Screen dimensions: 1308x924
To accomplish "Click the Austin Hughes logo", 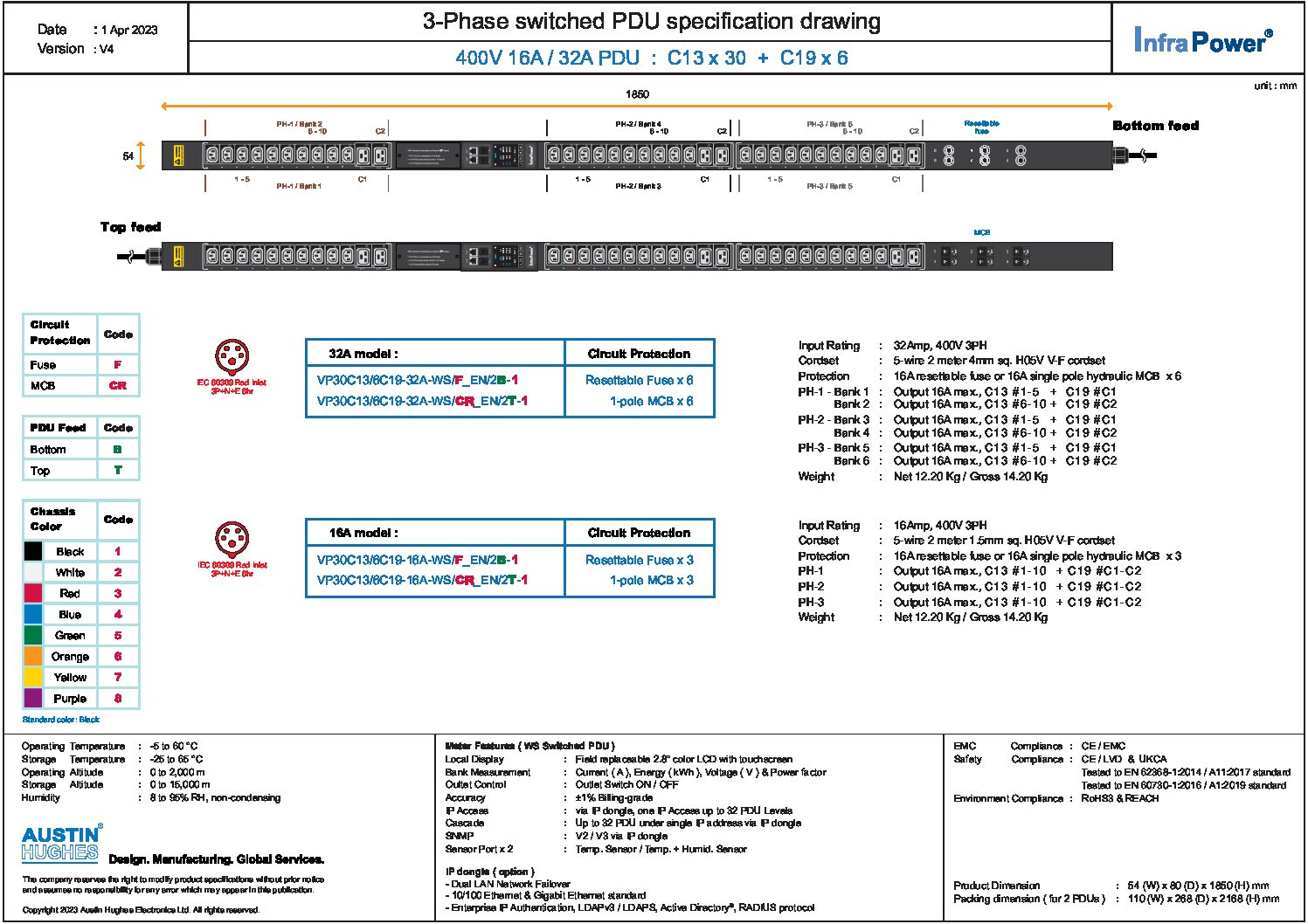I will 62,844.
